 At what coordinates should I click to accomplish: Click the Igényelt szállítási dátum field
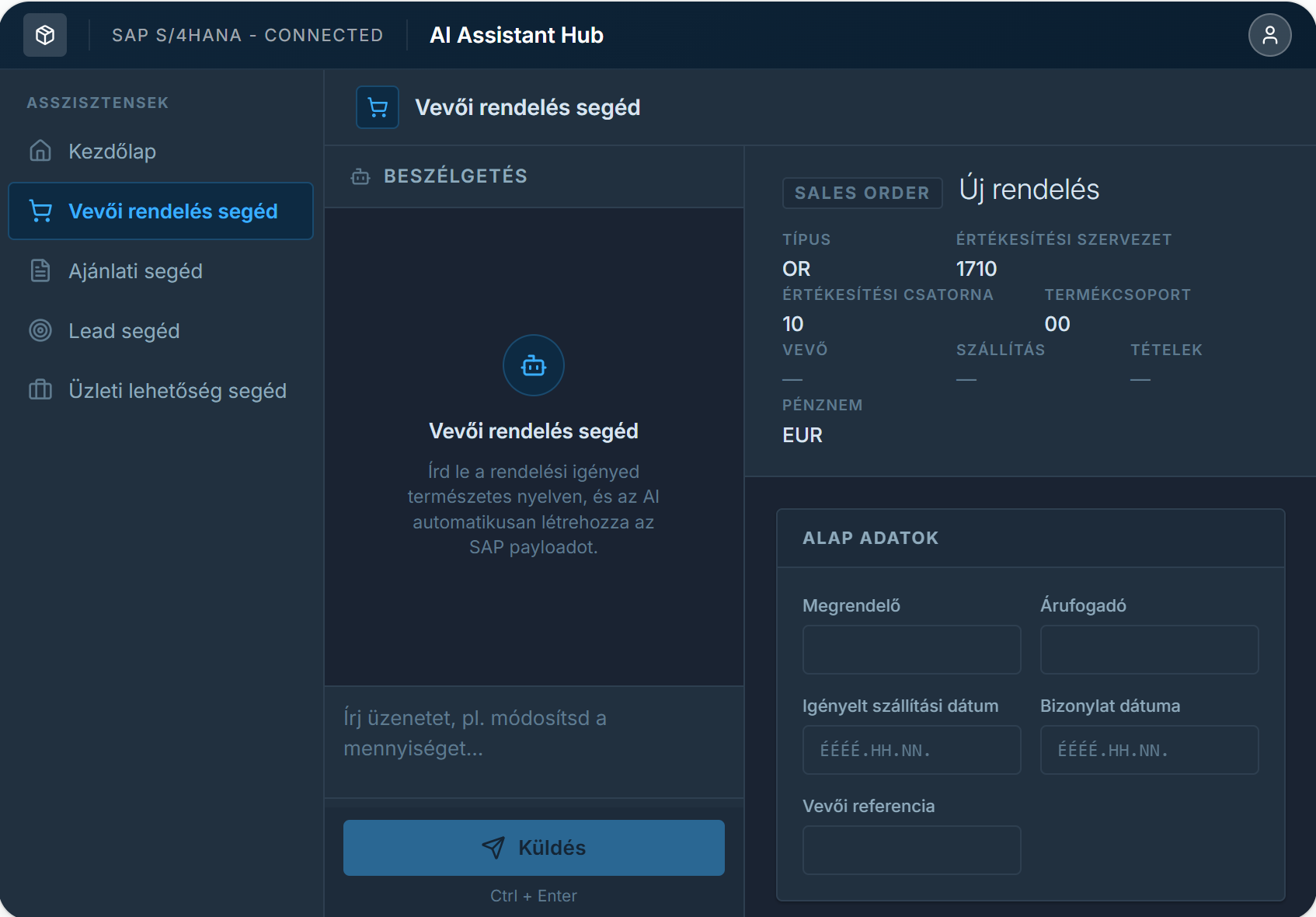click(x=911, y=750)
